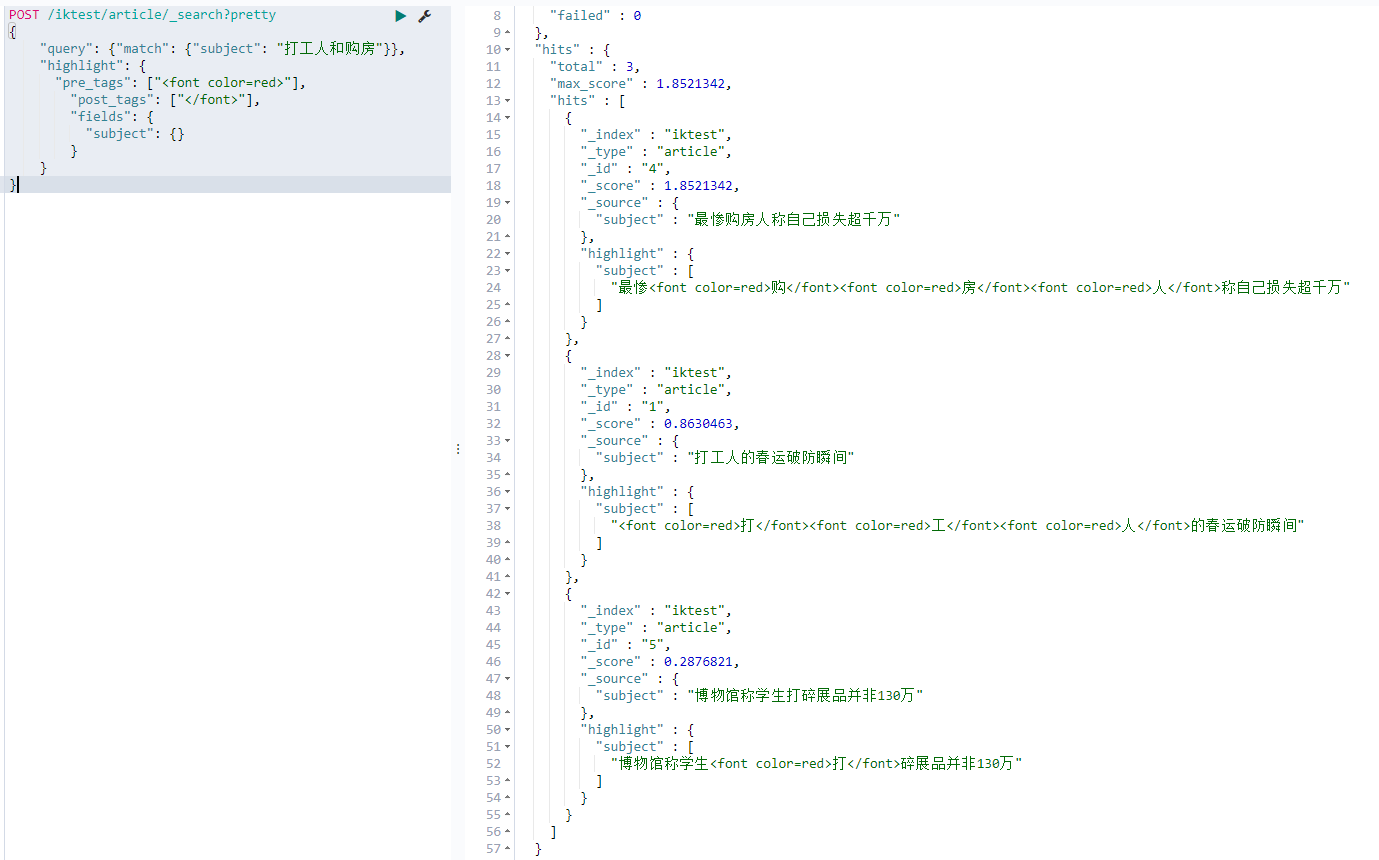Collapse the "hits" object at line 10
This screenshot has height=860, width=1379.
coord(507,50)
